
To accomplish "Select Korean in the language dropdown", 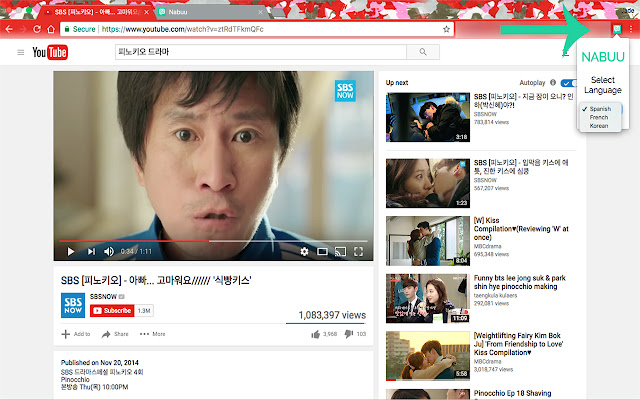I will (x=600, y=126).
